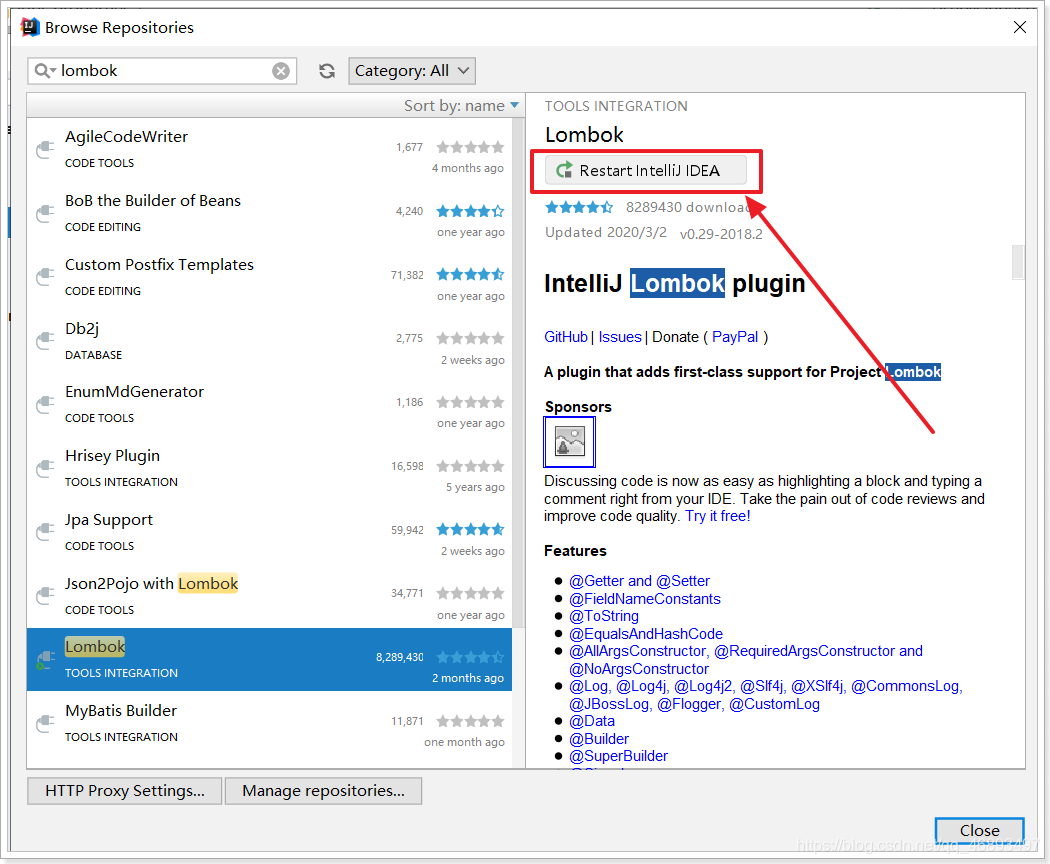1050x864 pixels.
Task: Select the Db2j plugin row
Action: click(269, 341)
